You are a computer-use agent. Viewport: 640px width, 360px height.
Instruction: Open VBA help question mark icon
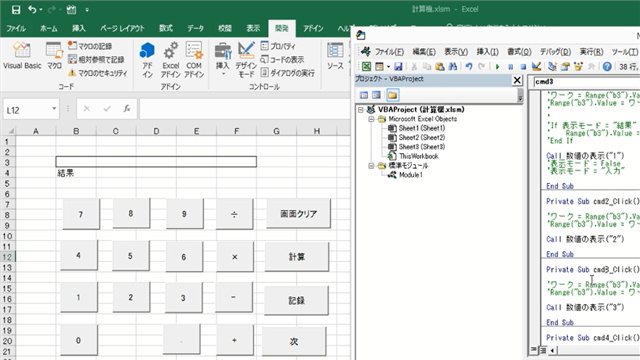[607, 66]
